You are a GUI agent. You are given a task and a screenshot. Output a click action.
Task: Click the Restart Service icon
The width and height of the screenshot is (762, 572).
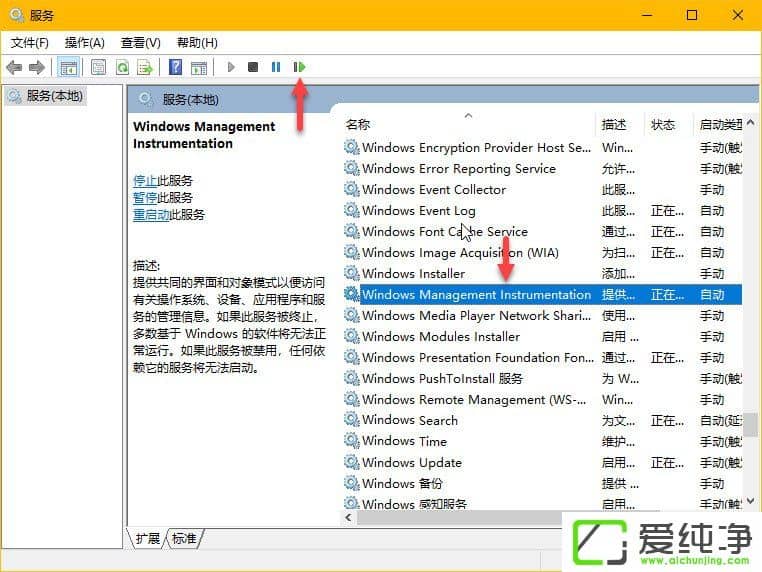299,67
